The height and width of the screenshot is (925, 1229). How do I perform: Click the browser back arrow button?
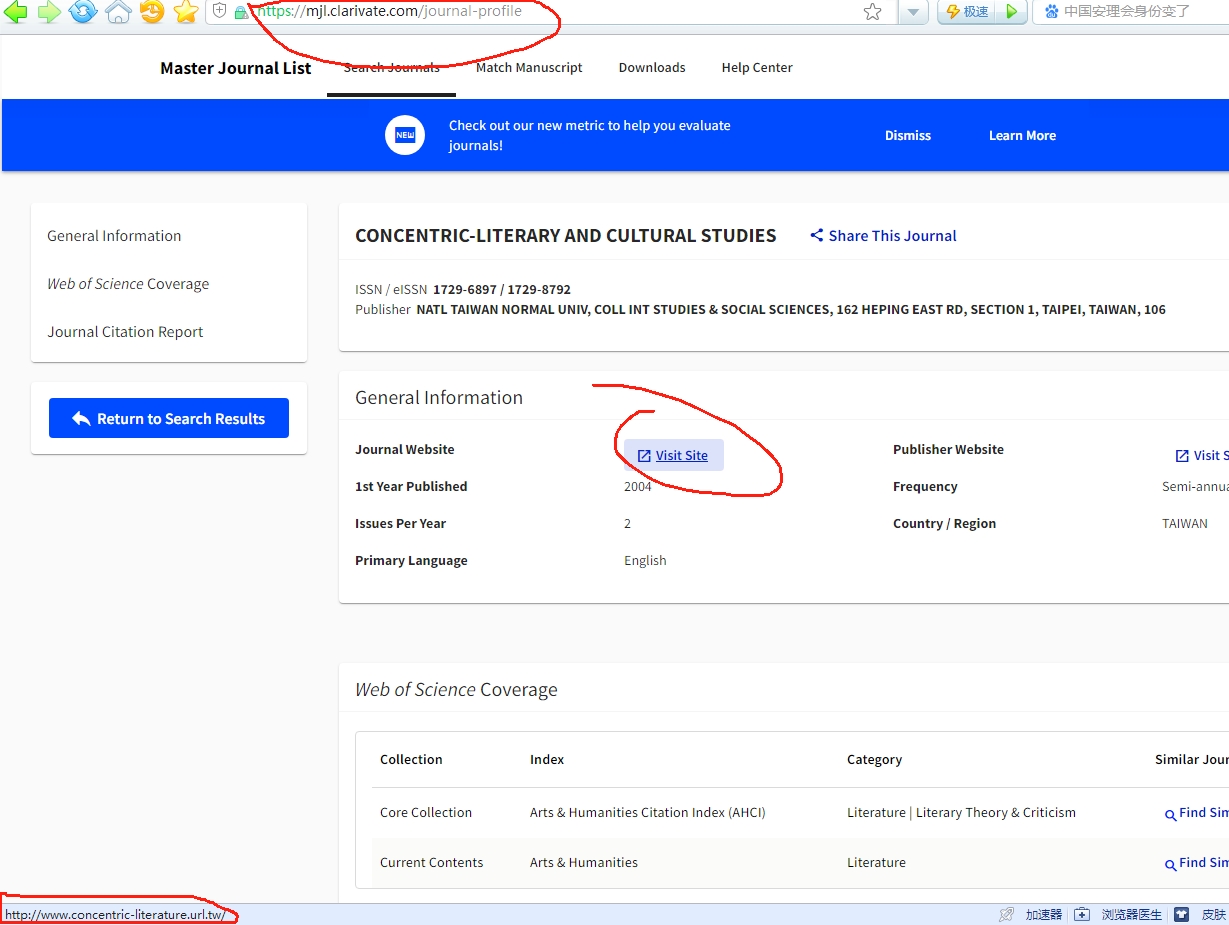(15, 12)
